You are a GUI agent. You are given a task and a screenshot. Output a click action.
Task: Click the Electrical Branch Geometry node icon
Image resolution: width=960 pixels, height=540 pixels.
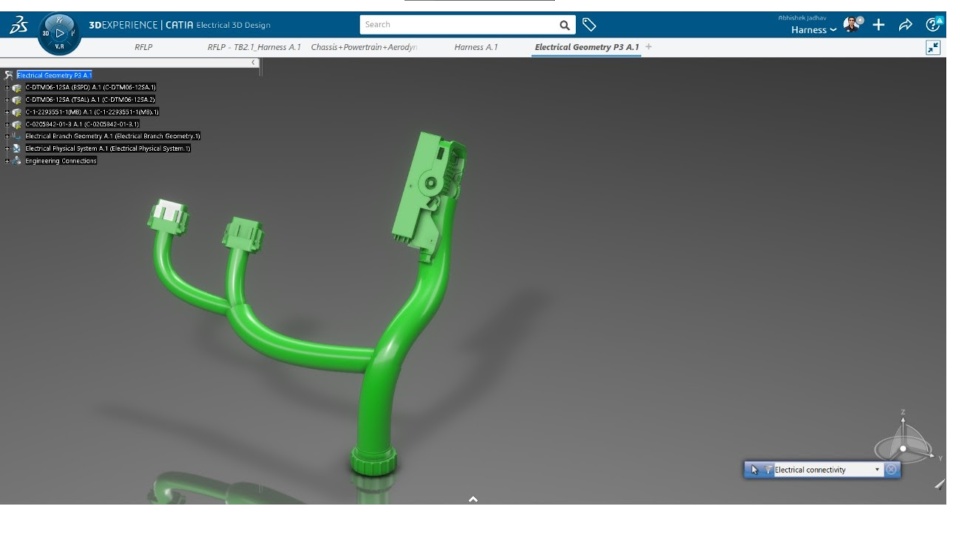[x=17, y=136]
